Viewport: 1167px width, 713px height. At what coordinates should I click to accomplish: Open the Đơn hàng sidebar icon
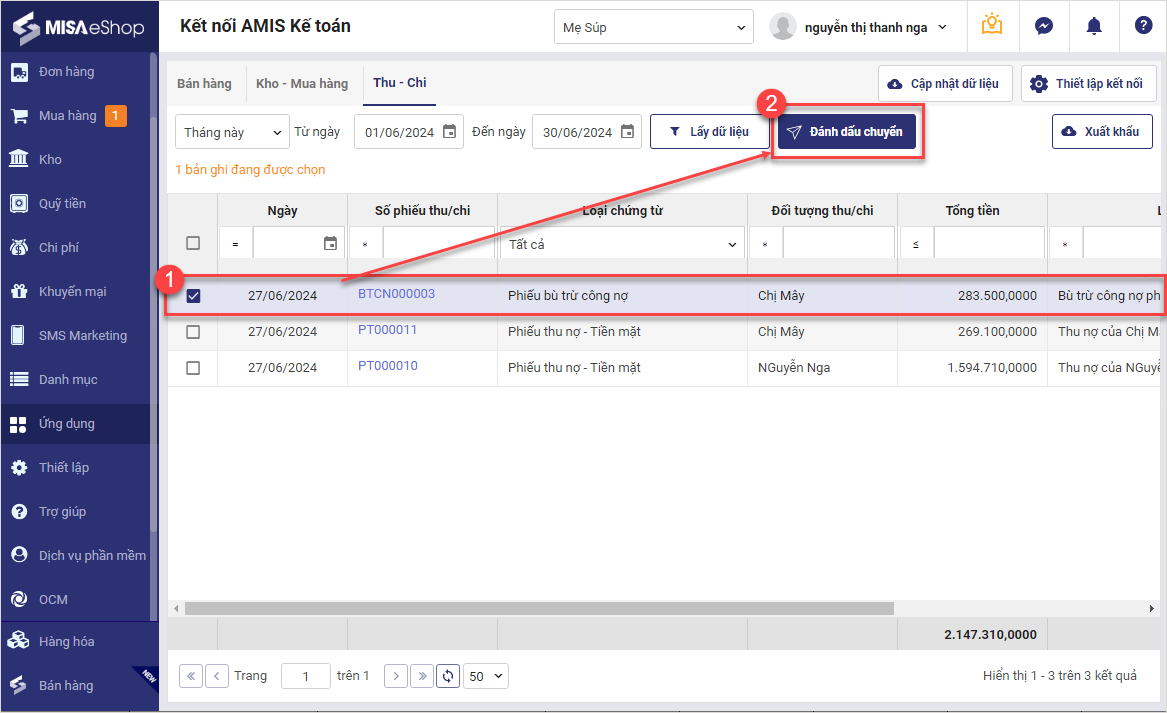[19, 72]
